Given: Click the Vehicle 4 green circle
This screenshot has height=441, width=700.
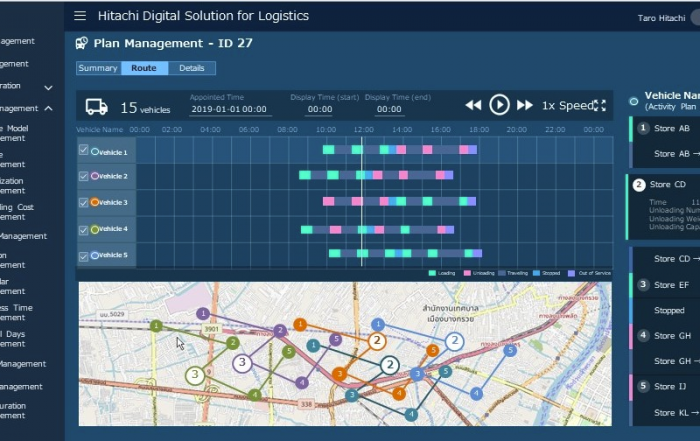Looking at the screenshot, I should pyautogui.click(x=95, y=229).
